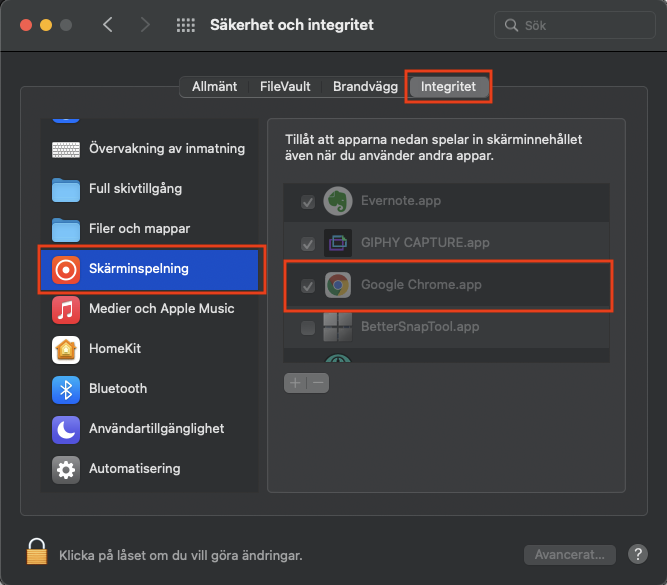Show all preferences via grid icon
The height and width of the screenshot is (585, 667).
click(186, 25)
